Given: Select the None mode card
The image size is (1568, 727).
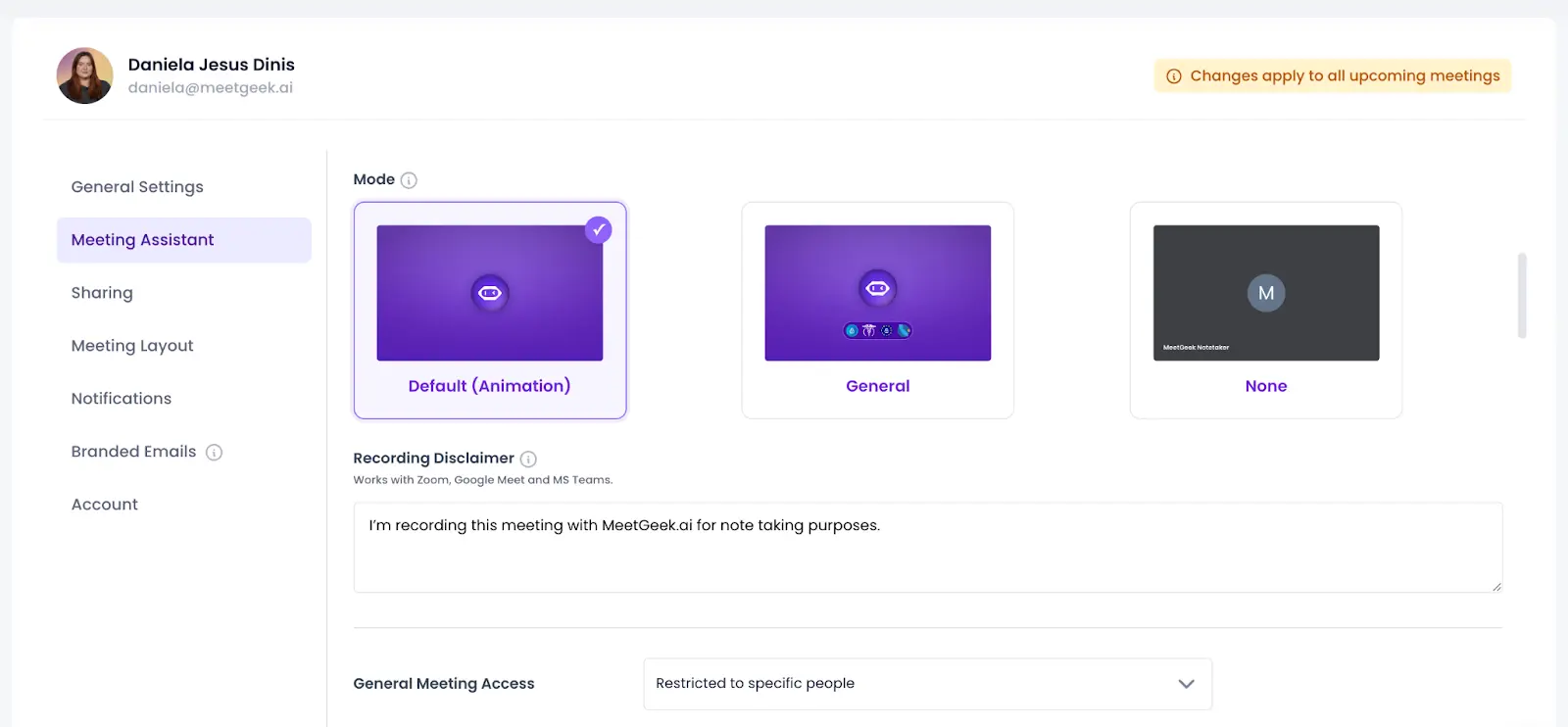Looking at the screenshot, I should point(1266,311).
